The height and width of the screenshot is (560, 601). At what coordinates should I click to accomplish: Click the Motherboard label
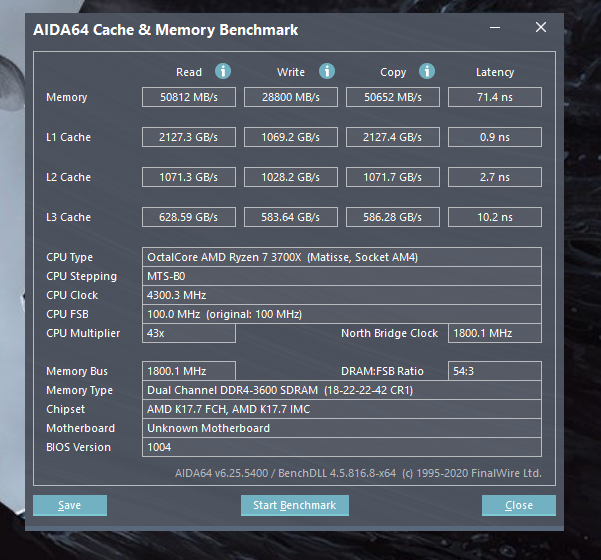pyautogui.click(x=80, y=428)
